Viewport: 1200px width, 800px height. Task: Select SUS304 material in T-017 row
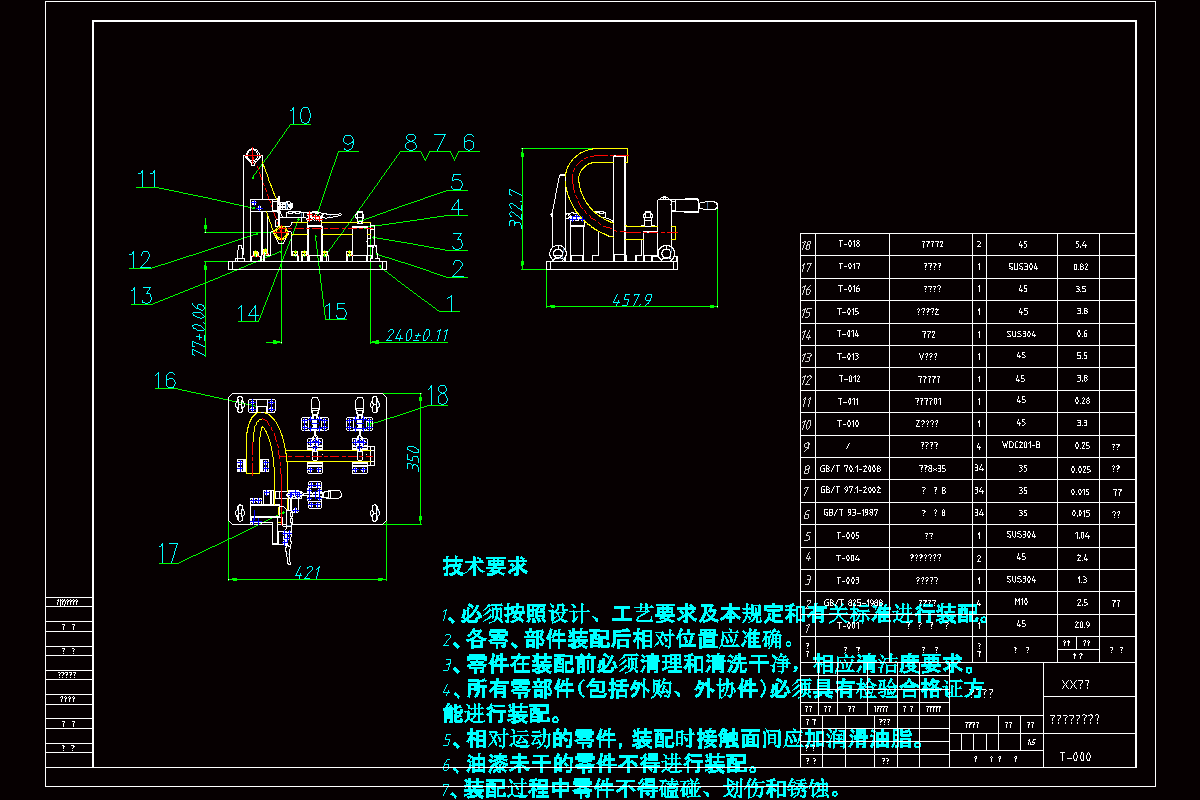1022,267
